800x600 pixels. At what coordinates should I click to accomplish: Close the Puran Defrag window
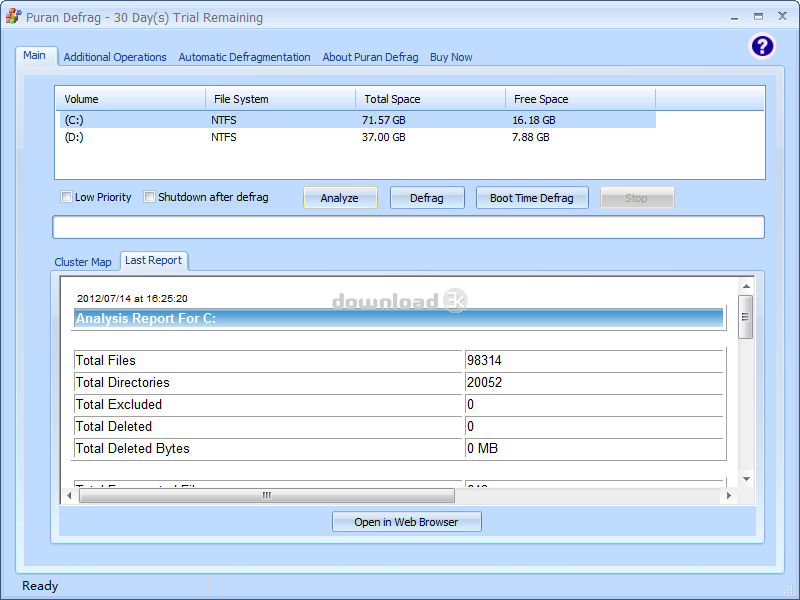(x=782, y=16)
